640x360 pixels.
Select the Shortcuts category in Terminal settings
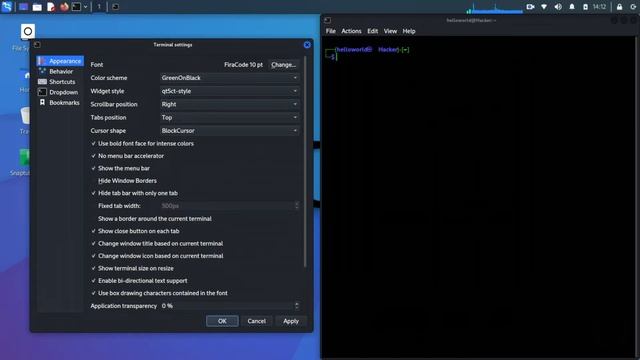60,82
